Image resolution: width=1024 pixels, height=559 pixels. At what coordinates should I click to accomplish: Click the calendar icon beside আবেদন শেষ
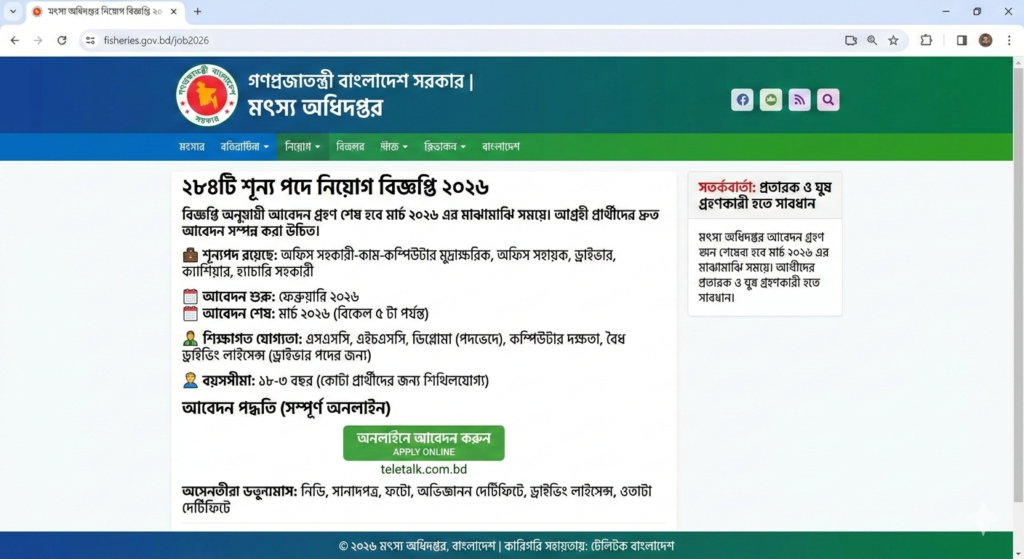coord(190,313)
